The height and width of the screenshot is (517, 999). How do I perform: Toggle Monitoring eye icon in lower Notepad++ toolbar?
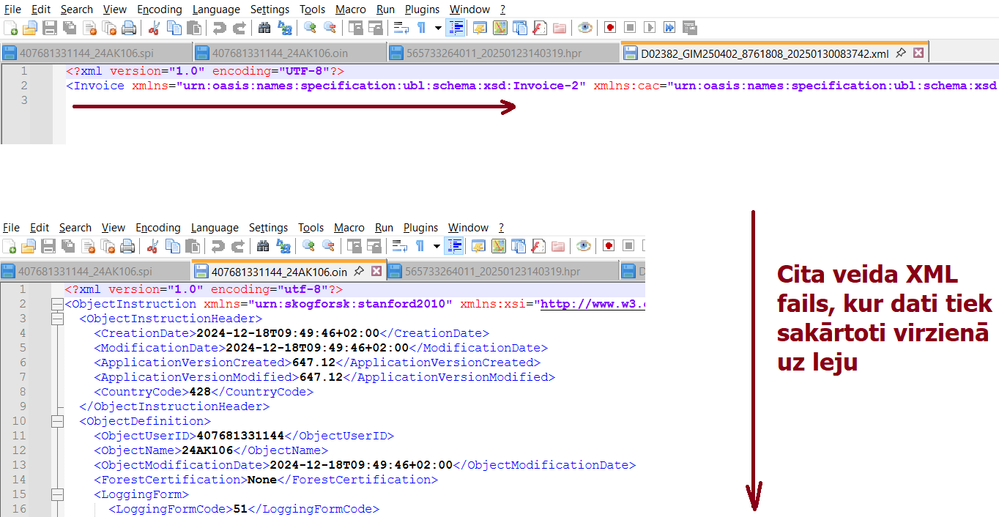tap(584, 245)
